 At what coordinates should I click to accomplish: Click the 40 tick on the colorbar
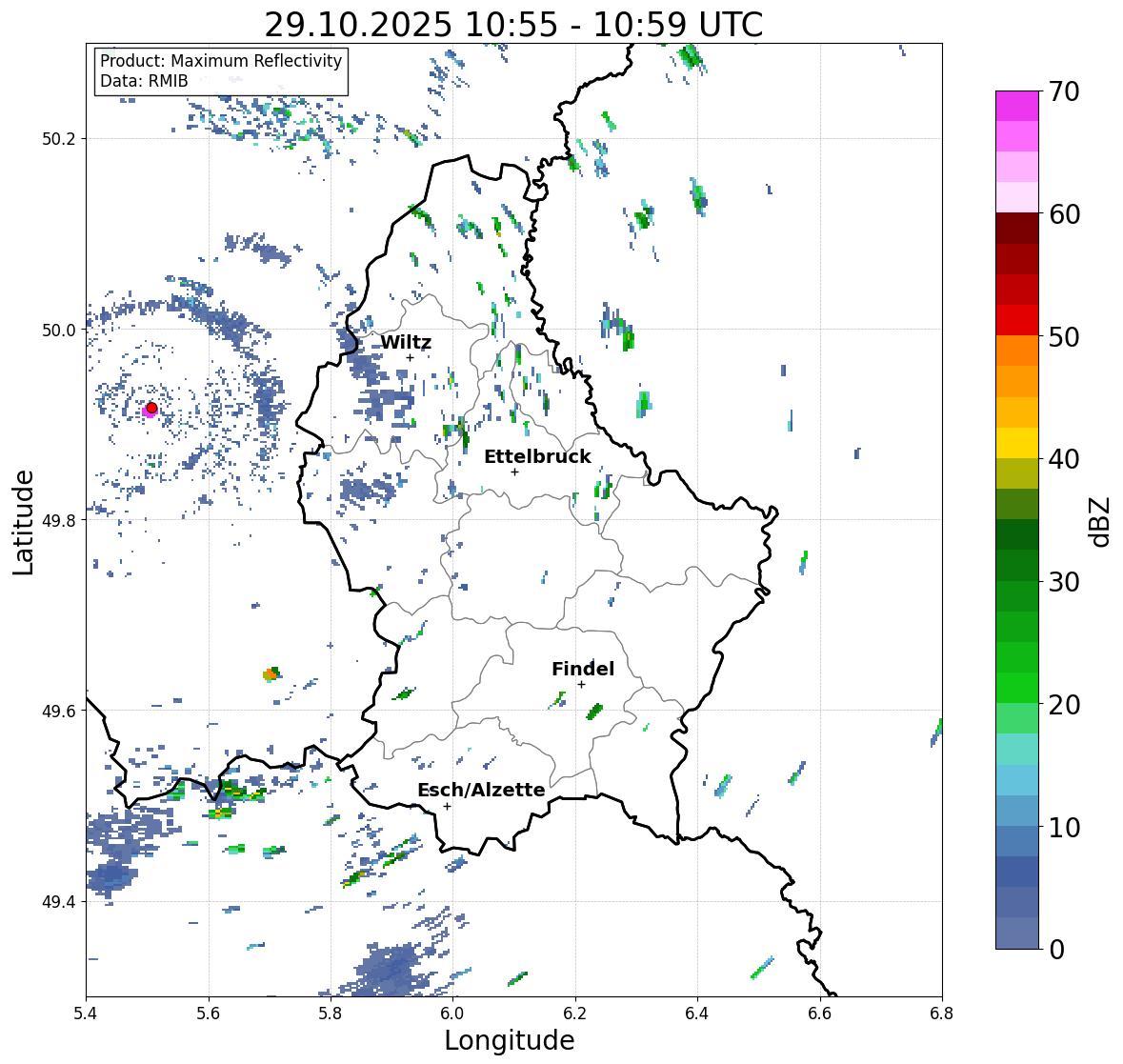tap(1064, 459)
